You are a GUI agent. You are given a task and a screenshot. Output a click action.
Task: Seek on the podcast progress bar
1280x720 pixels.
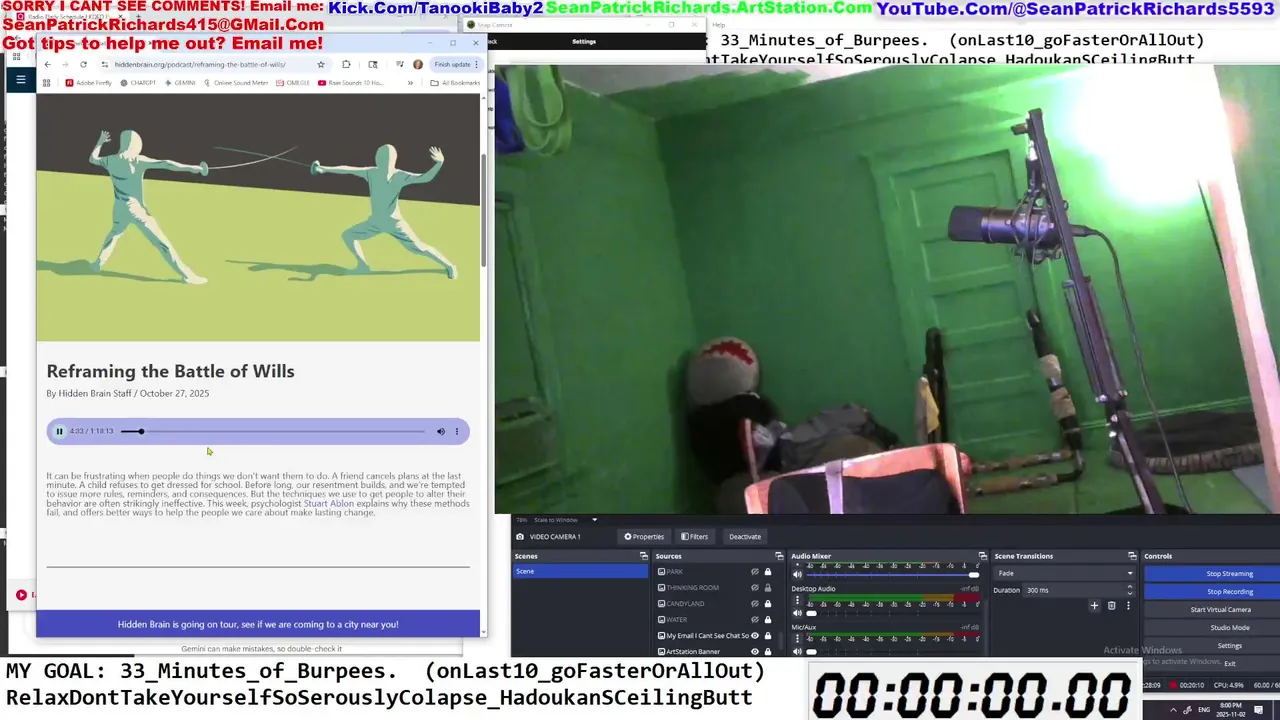tap(272, 432)
